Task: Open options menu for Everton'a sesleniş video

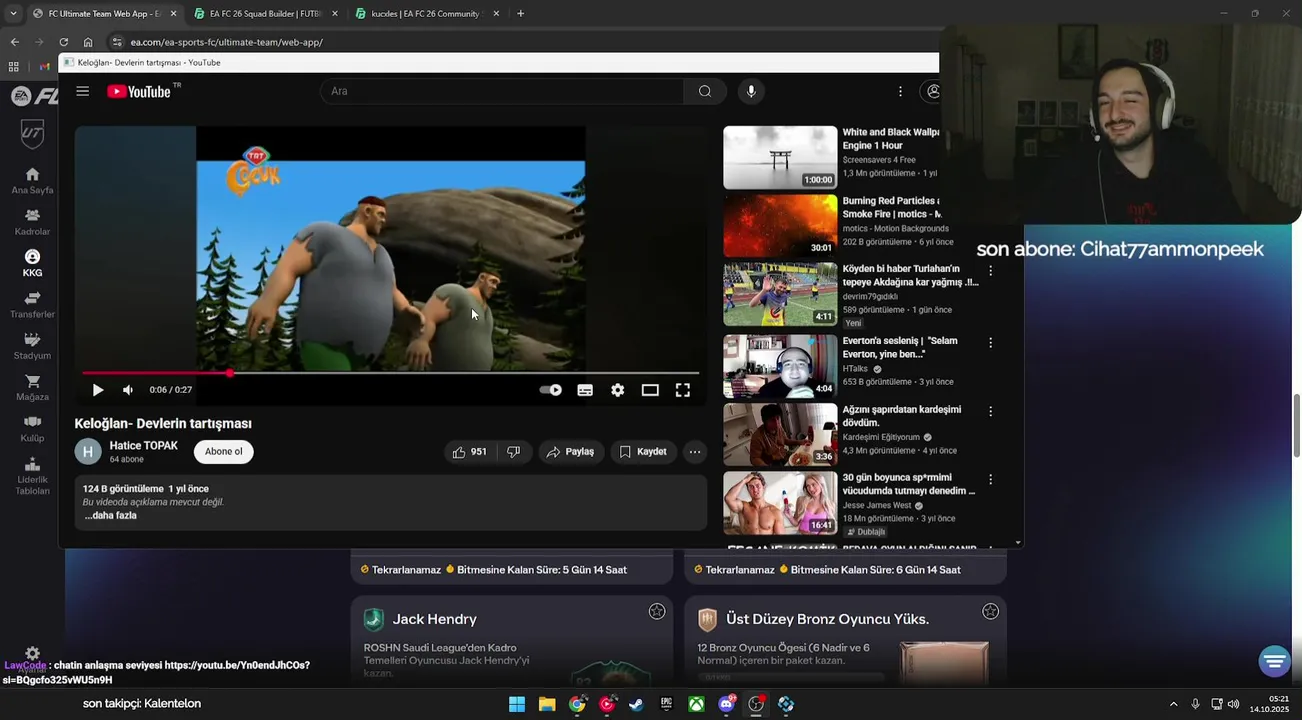Action: coord(991,343)
